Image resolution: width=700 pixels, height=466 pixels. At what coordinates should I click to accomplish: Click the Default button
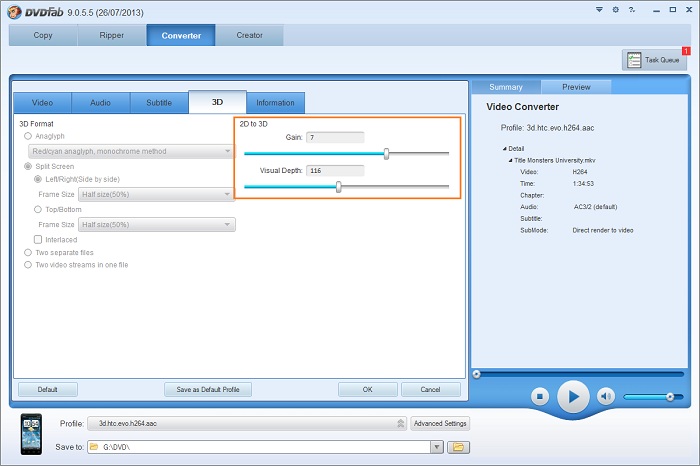point(48,389)
